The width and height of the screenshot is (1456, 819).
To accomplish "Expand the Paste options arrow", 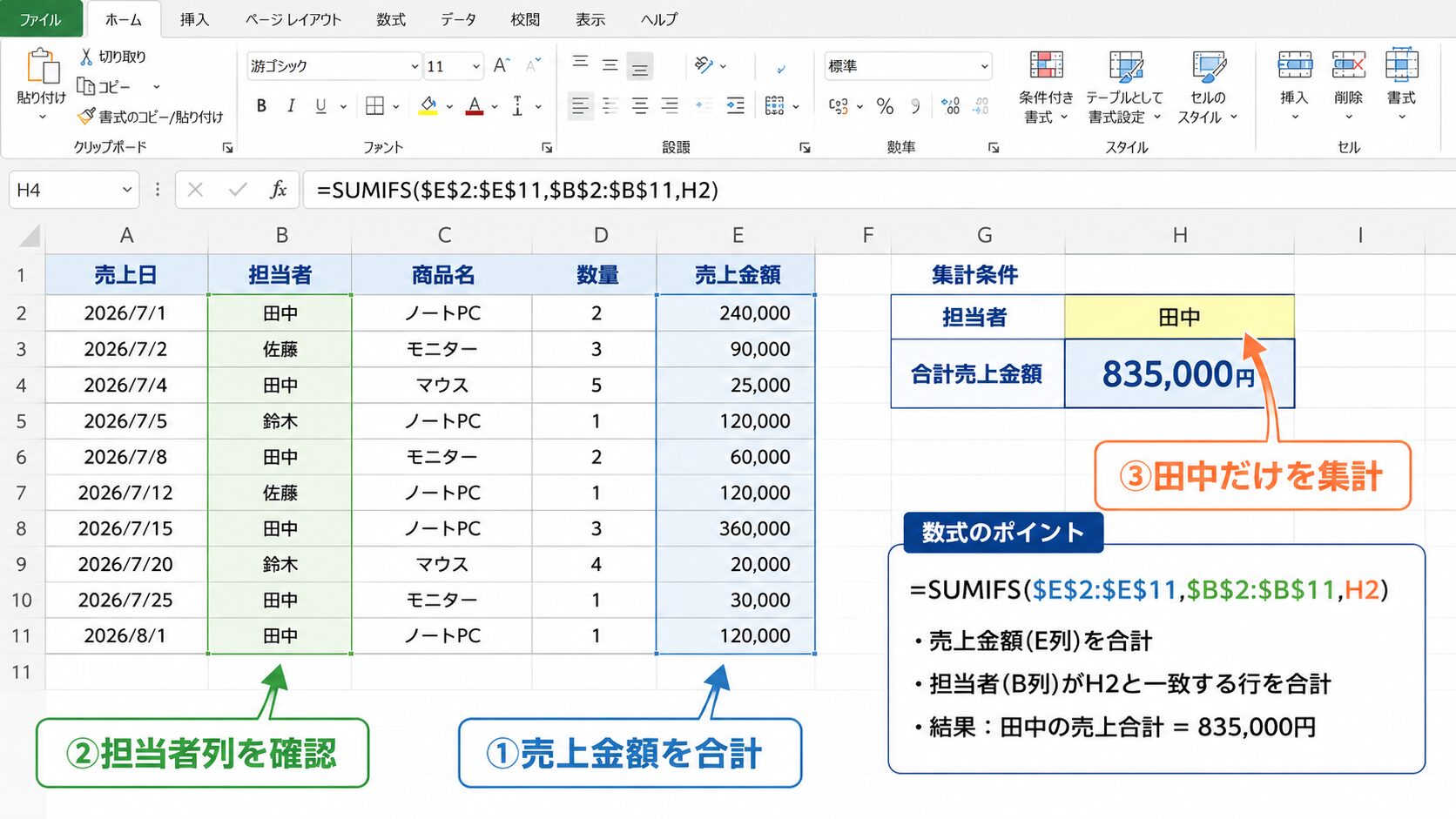I will tap(42, 117).
